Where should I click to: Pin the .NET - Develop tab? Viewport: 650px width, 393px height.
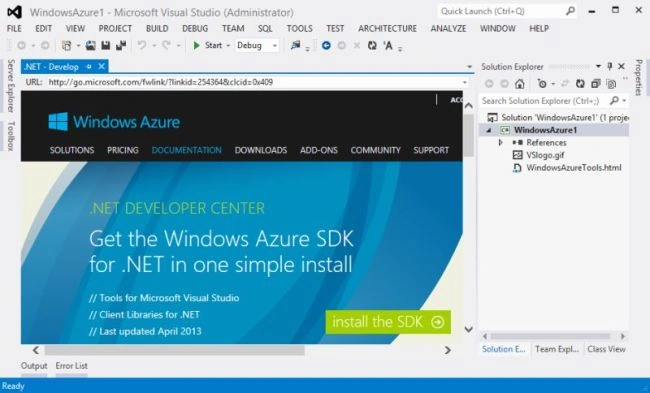pos(89,67)
